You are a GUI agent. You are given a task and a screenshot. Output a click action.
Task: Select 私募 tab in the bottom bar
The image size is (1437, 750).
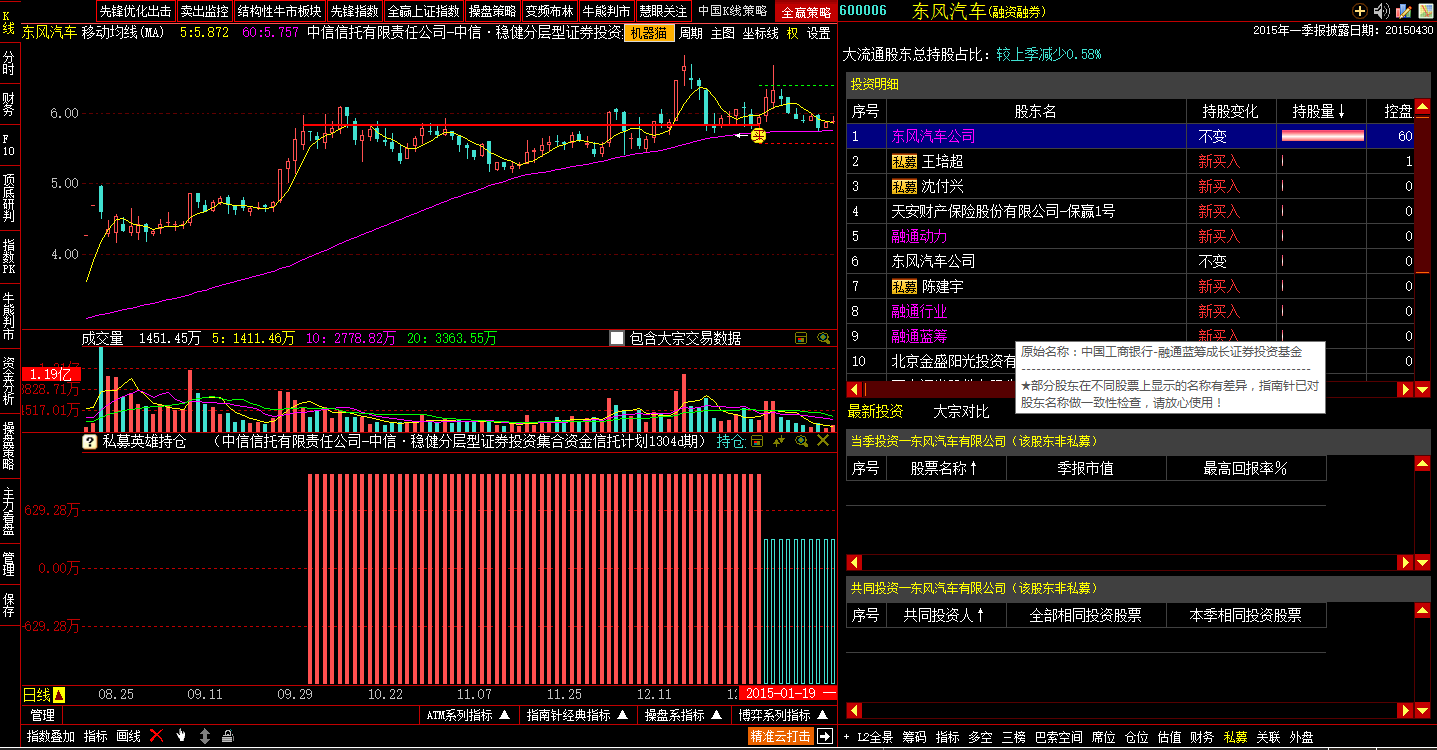[x=1235, y=737]
